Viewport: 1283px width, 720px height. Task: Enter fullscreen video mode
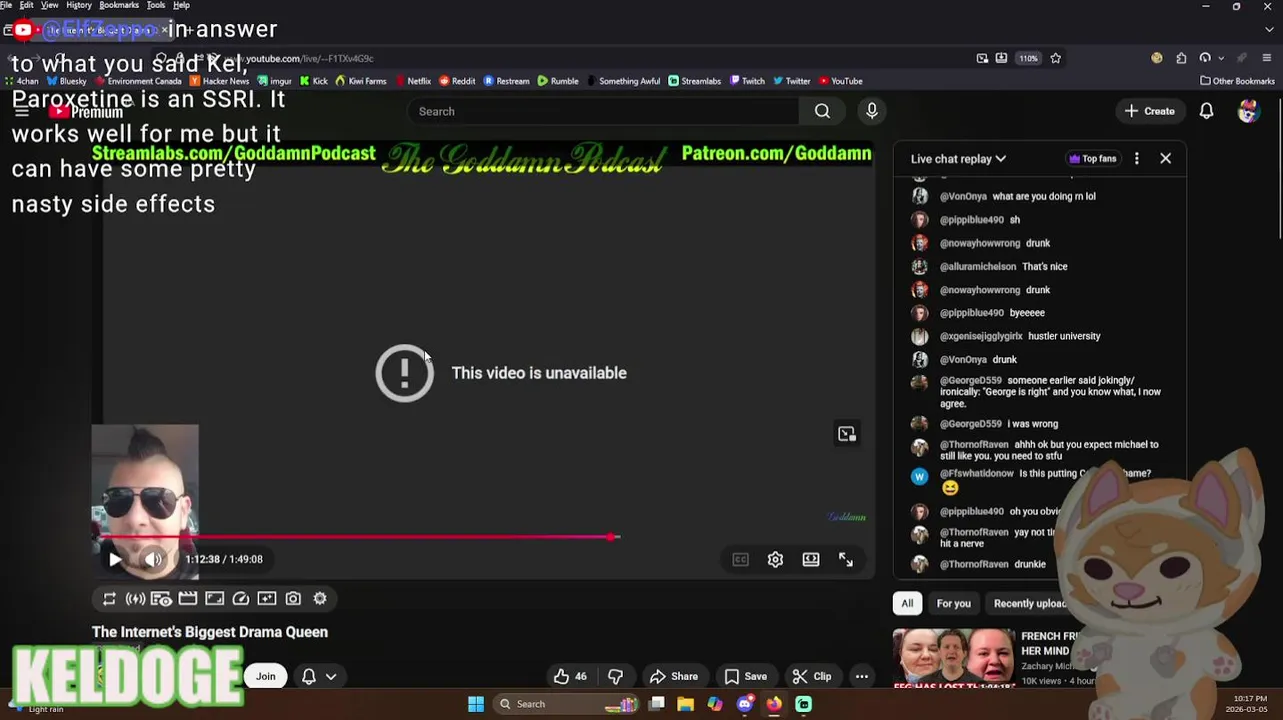[846, 560]
